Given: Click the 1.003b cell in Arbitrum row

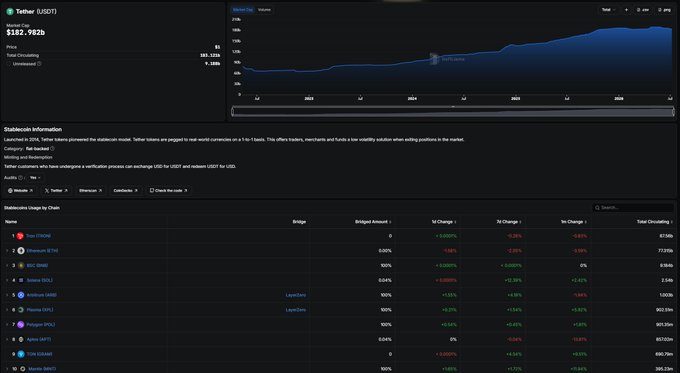Looking at the screenshot, I should pos(666,295).
